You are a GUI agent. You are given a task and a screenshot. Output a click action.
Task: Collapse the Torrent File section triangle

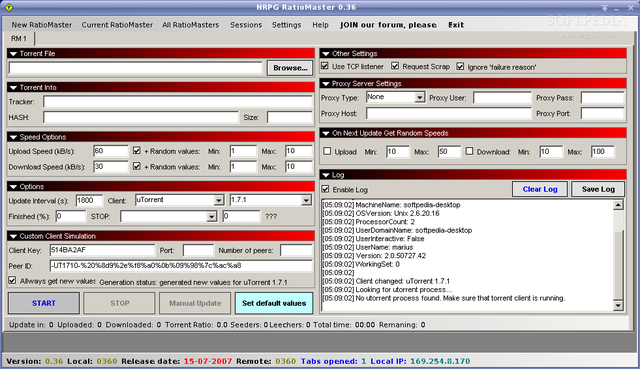point(13,54)
